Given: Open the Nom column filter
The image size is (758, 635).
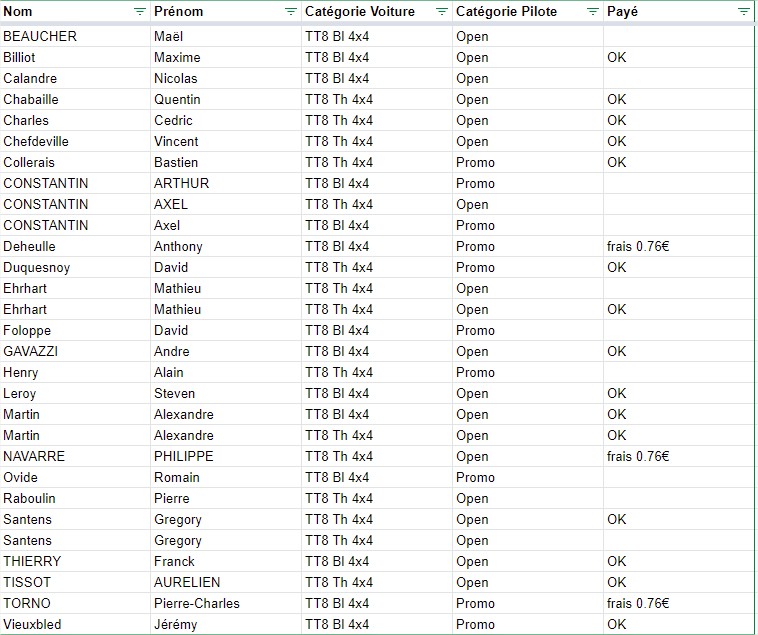Looking at the screenshot, I should [x=140, y=12].
